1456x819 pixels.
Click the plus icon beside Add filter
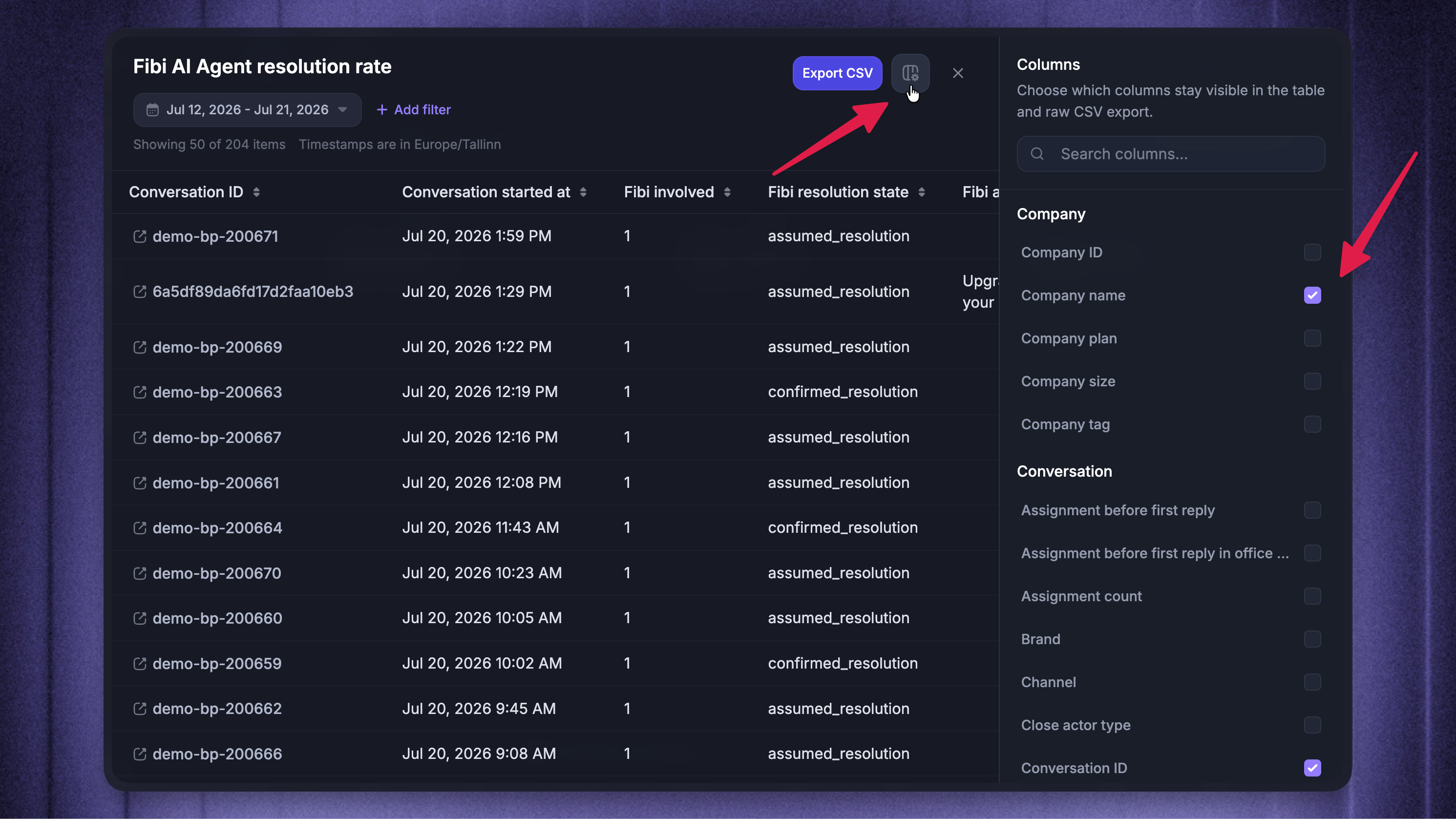[382, 110]
